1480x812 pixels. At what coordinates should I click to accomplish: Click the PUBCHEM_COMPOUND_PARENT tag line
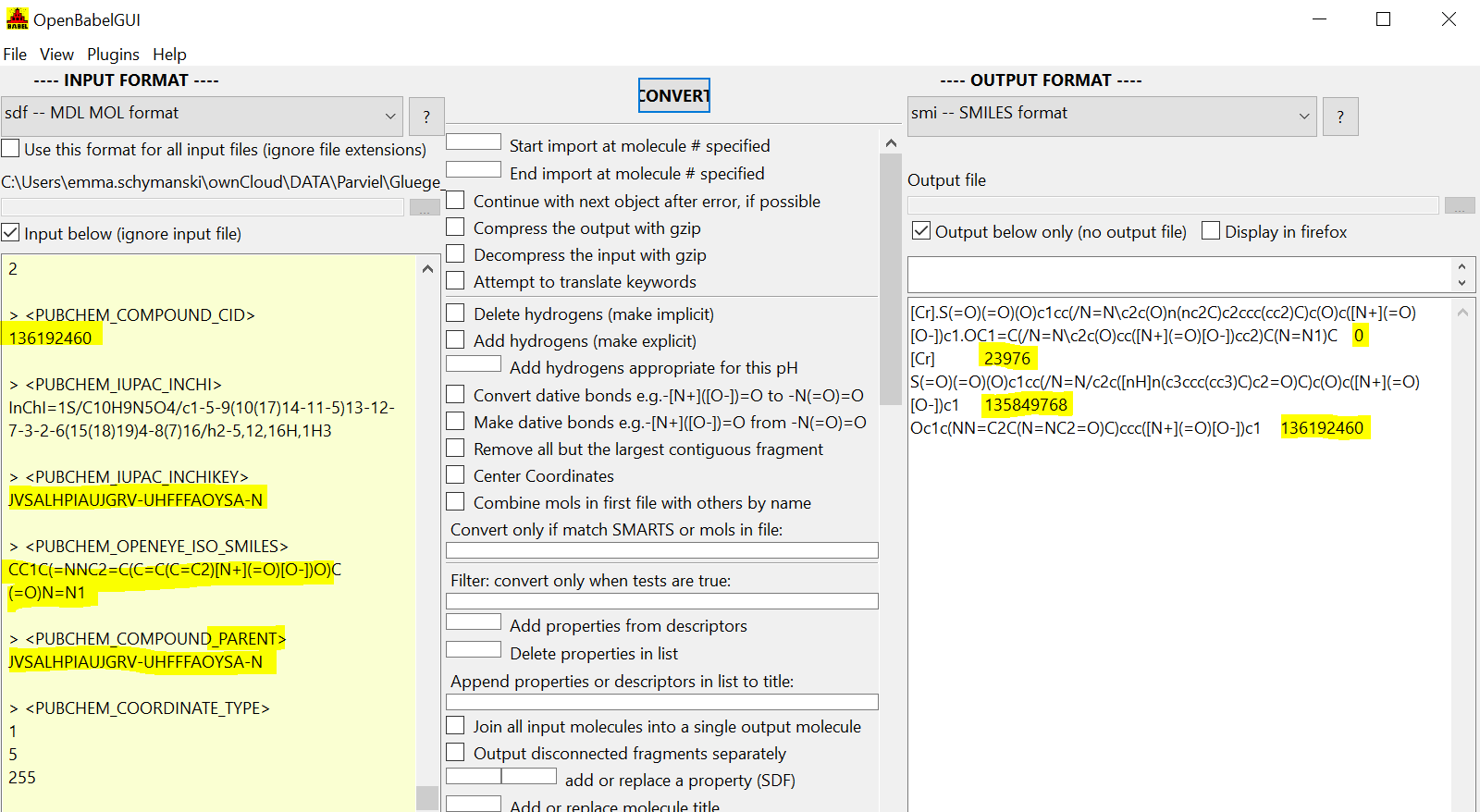(x=147, y=638)
